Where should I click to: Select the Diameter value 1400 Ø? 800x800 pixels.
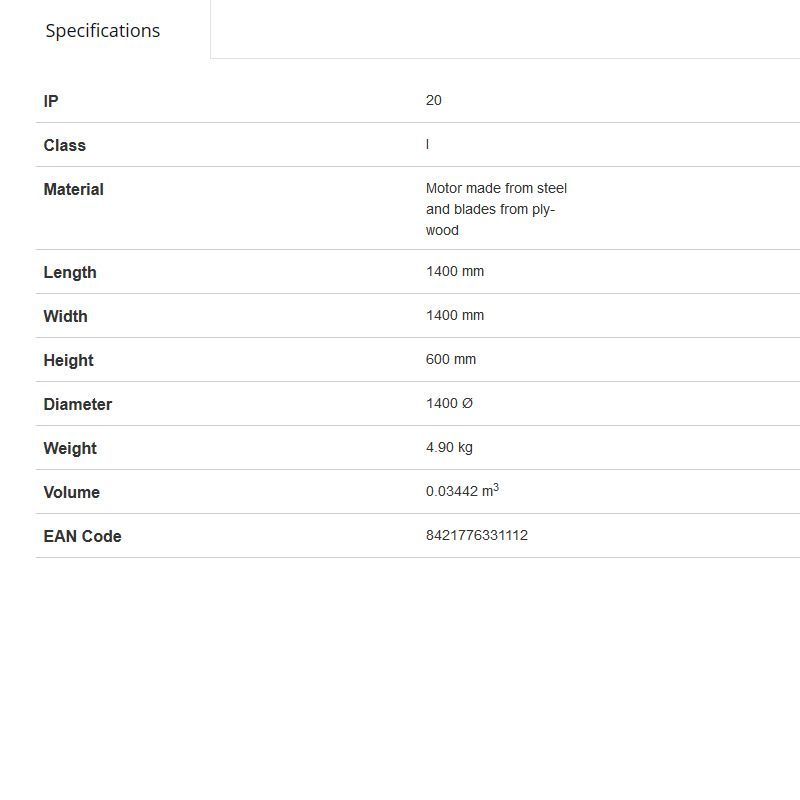pos(449,403)
